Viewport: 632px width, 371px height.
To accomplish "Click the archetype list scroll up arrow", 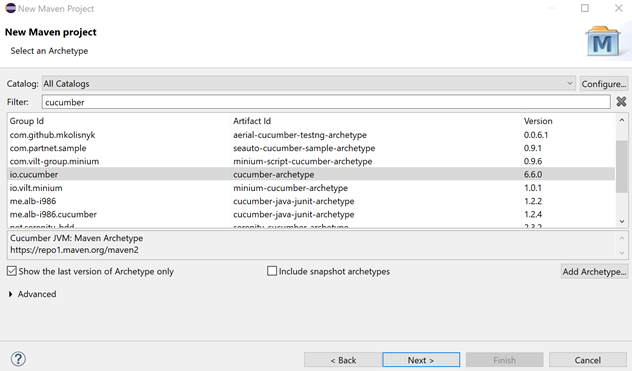I will (x=622, y=120).
